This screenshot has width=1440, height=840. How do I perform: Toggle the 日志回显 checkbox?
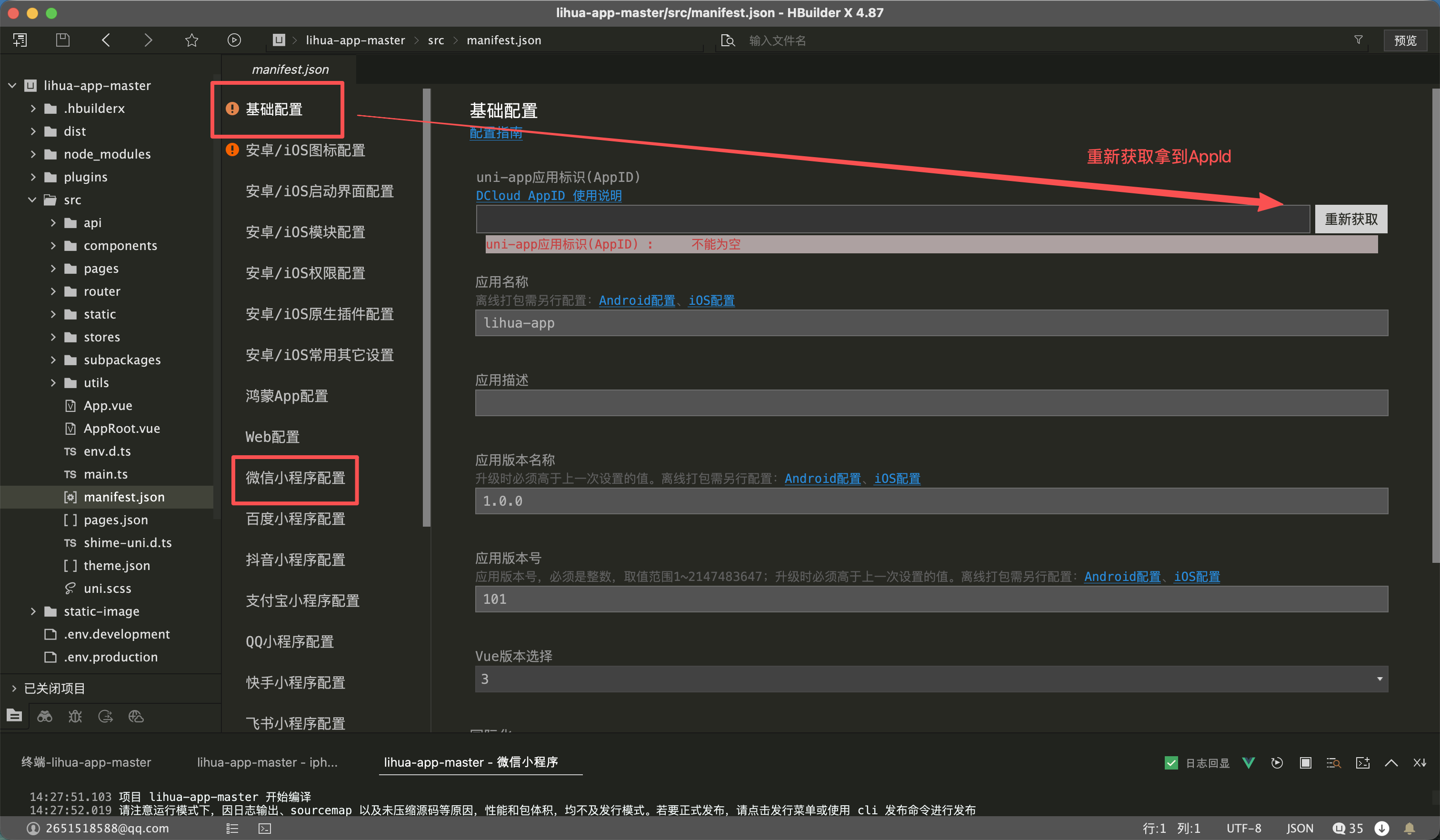pos(1171,763)
